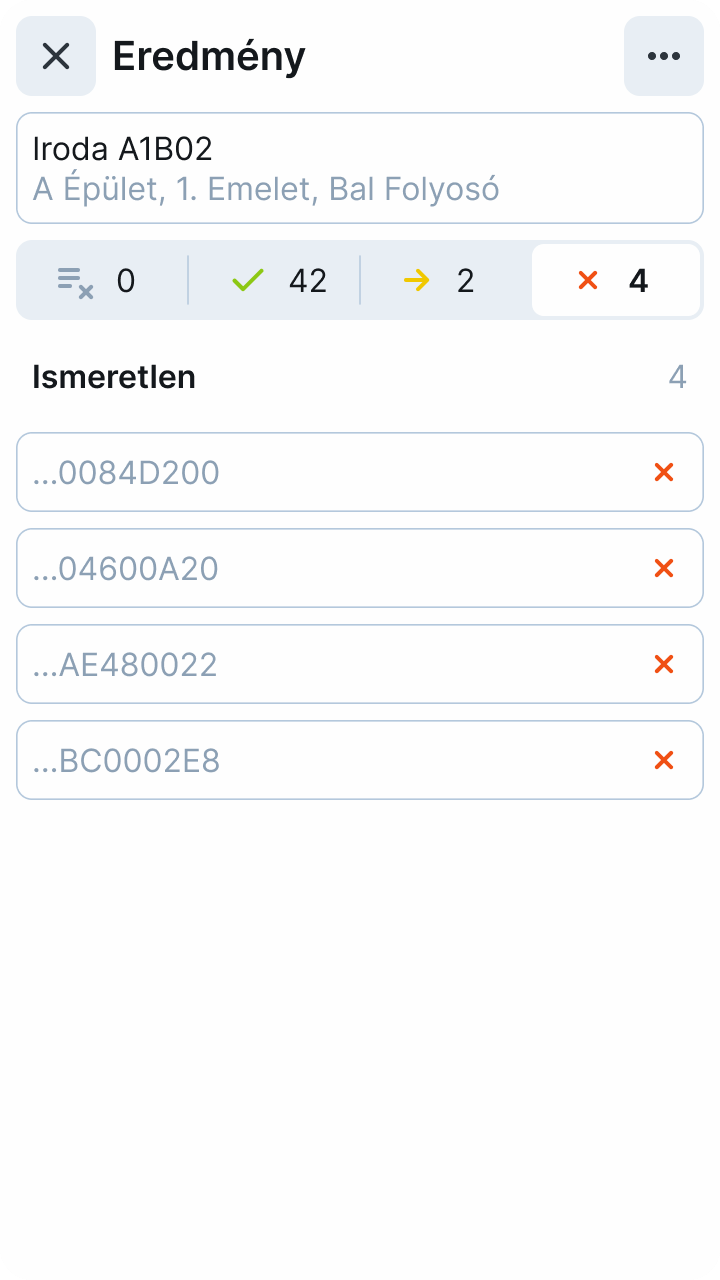
Task: Remove unknown item ...0084D200 with red X
Action: coord(663,472)
